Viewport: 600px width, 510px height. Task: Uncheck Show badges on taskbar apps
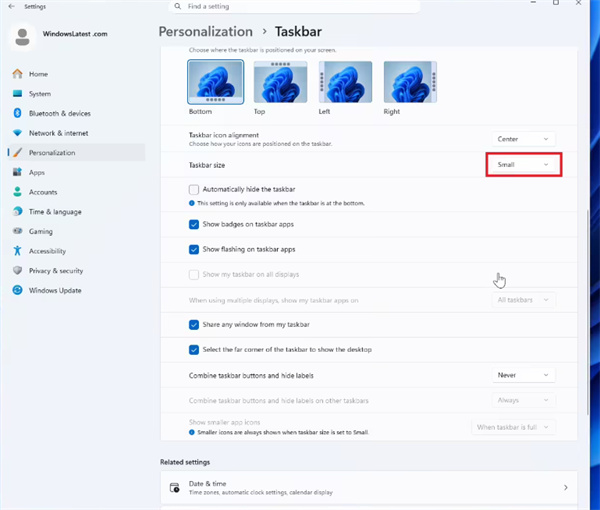[194, 224]
